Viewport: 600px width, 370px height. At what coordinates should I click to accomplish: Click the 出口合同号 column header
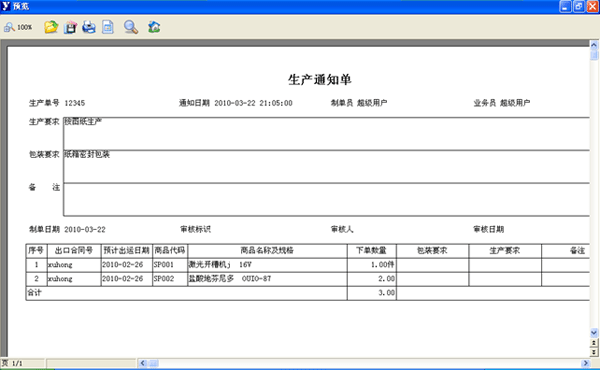click(74, 251)
